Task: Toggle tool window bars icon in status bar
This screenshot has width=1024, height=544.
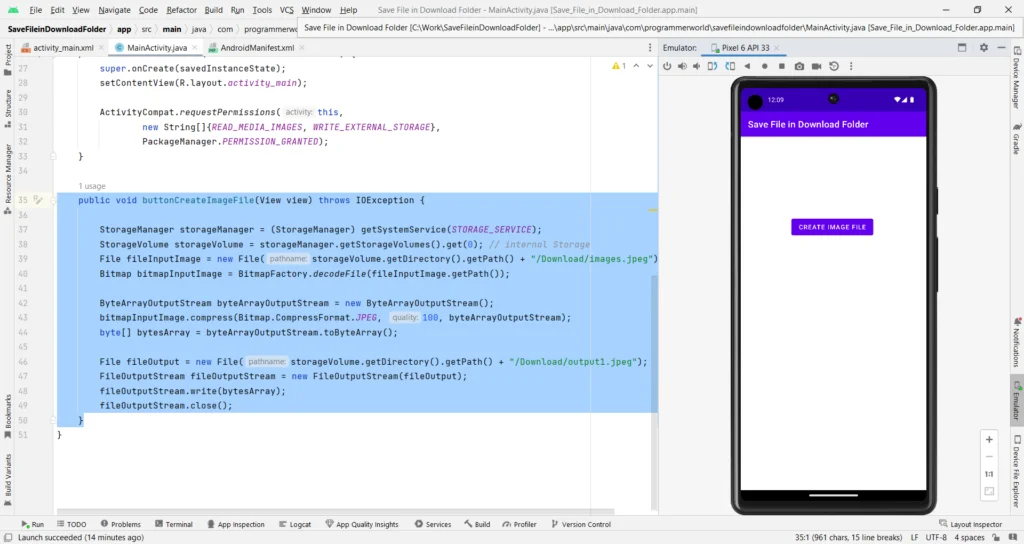Action: [x=8, y=537]
